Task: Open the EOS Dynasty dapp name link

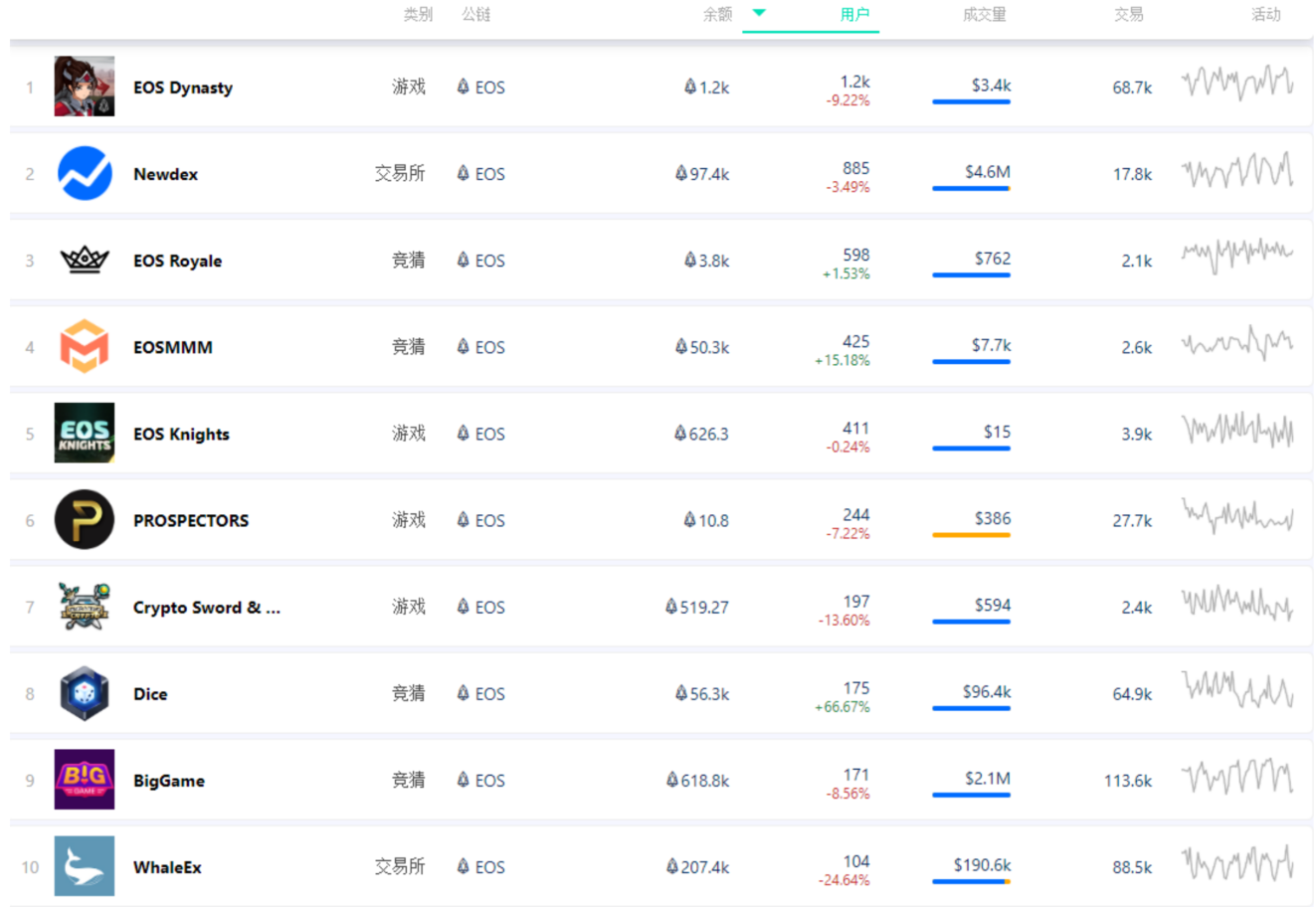Action: click(183, 88)
